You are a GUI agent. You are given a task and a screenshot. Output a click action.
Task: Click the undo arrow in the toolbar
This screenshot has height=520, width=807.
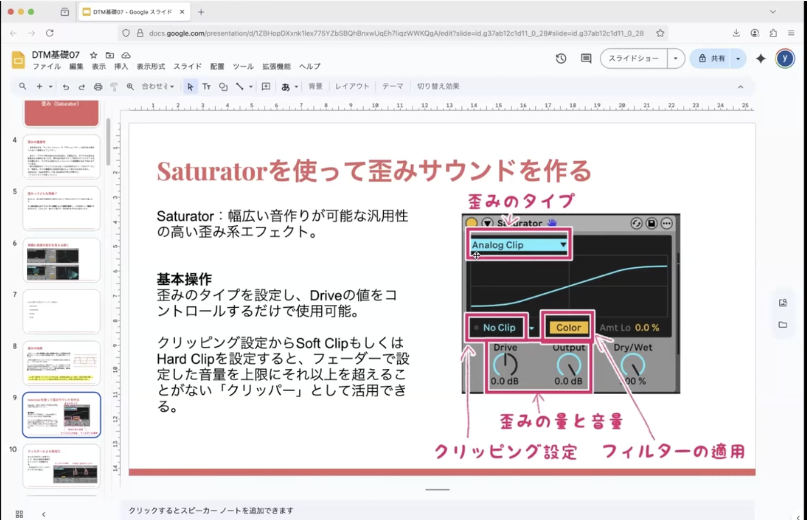pyautogui.click(x=66, y=87)
